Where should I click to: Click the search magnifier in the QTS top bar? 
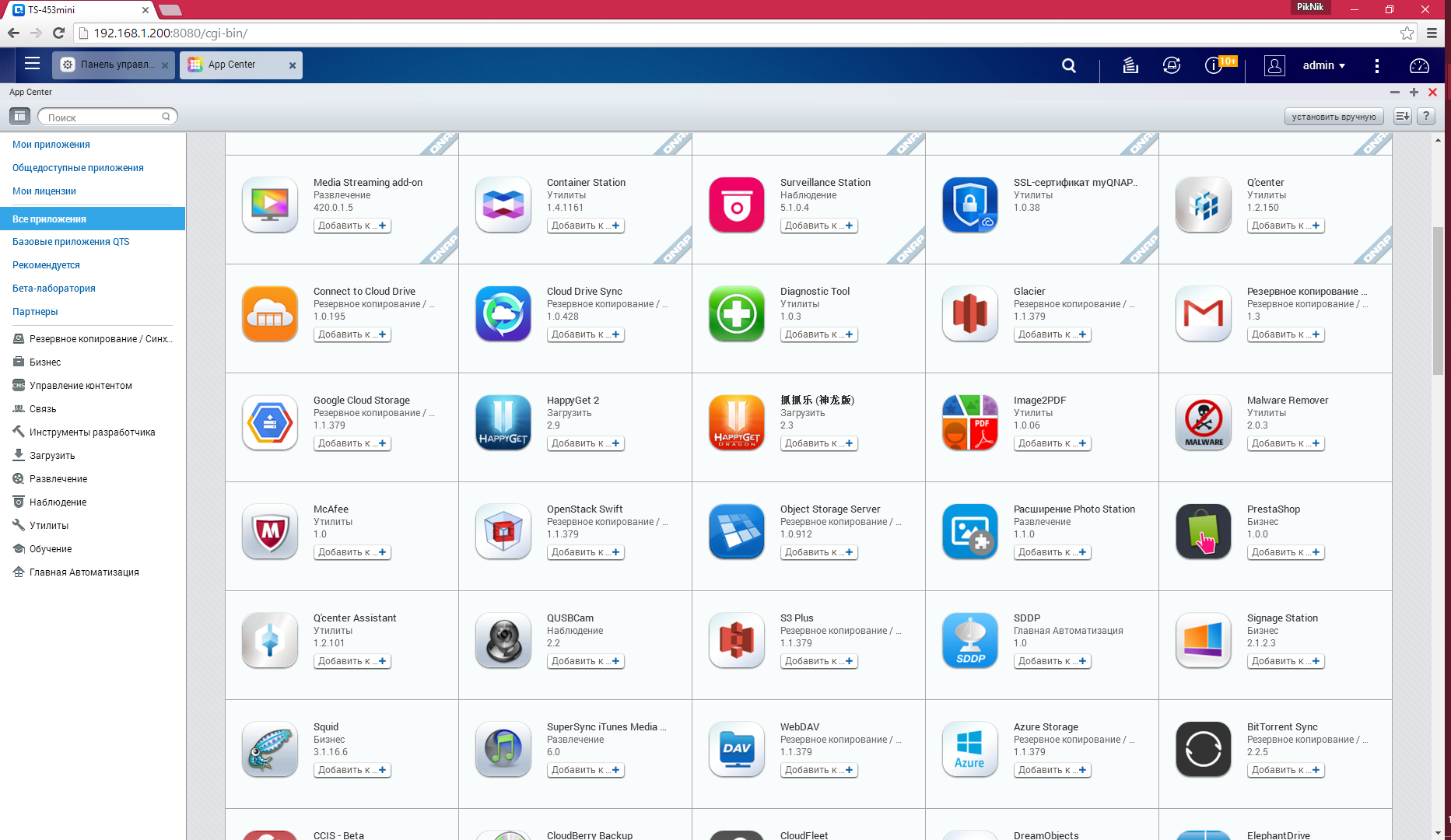(x=1069, y=65)
